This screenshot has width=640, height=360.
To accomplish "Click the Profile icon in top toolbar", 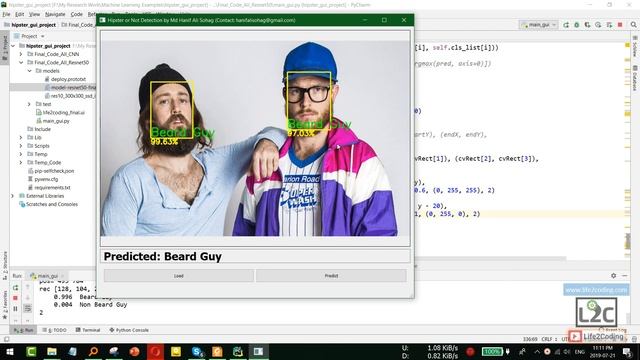I will pyautogui.click(x=598, y=25).
